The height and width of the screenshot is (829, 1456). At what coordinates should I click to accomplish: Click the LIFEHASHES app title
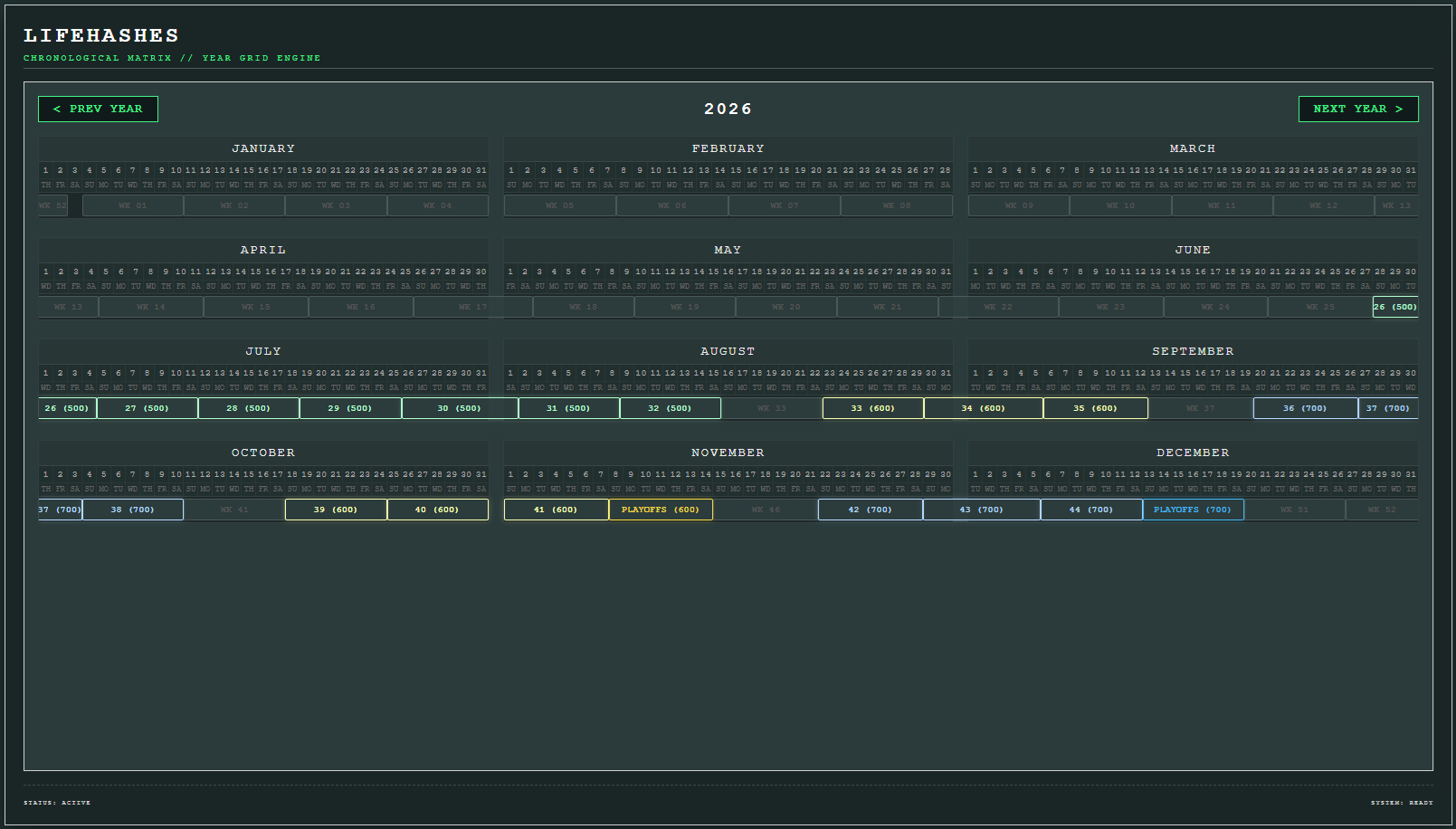(x=101, y=35)
